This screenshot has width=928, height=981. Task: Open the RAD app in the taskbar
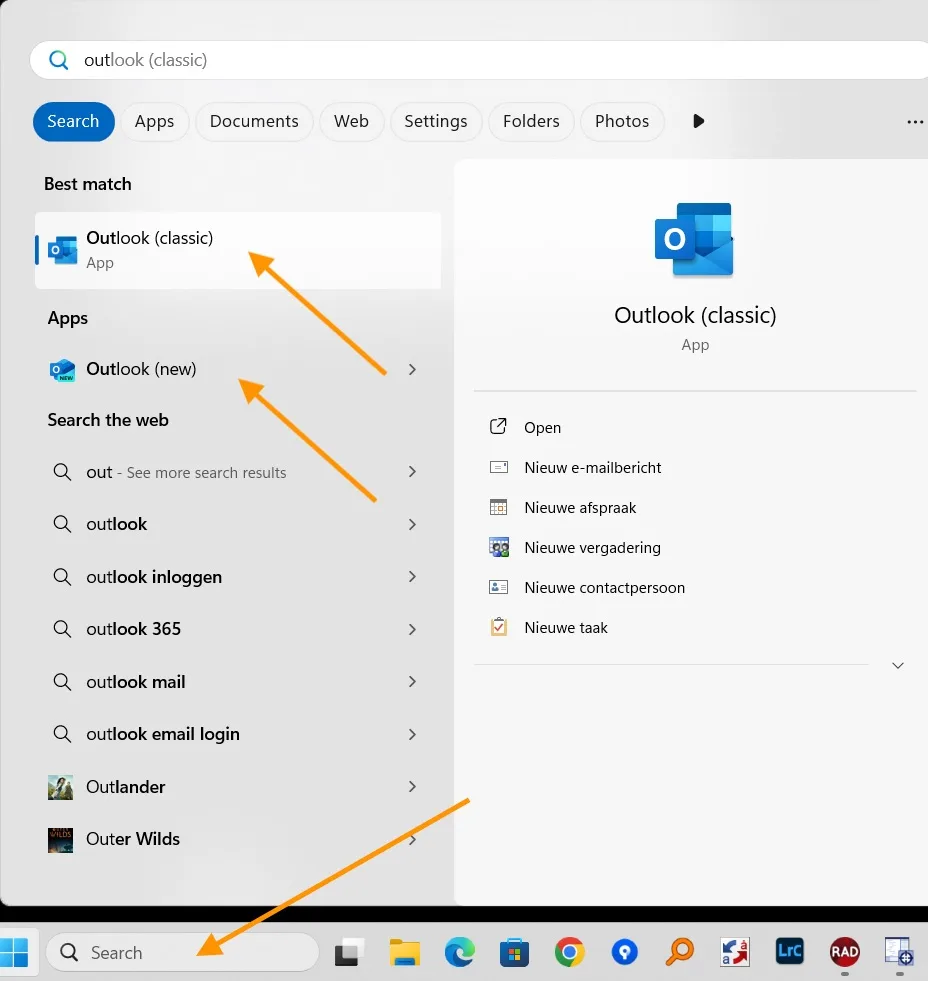844,952
